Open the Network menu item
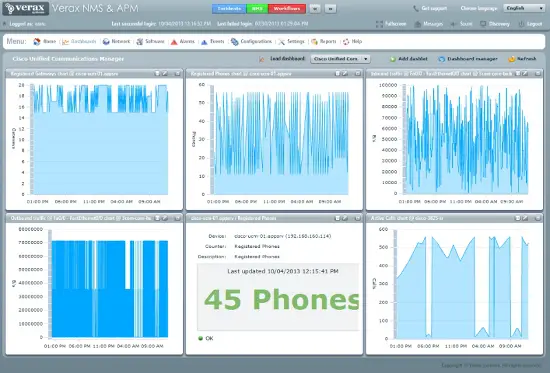This screenshot has height=373, width=550. pos(116,41)
